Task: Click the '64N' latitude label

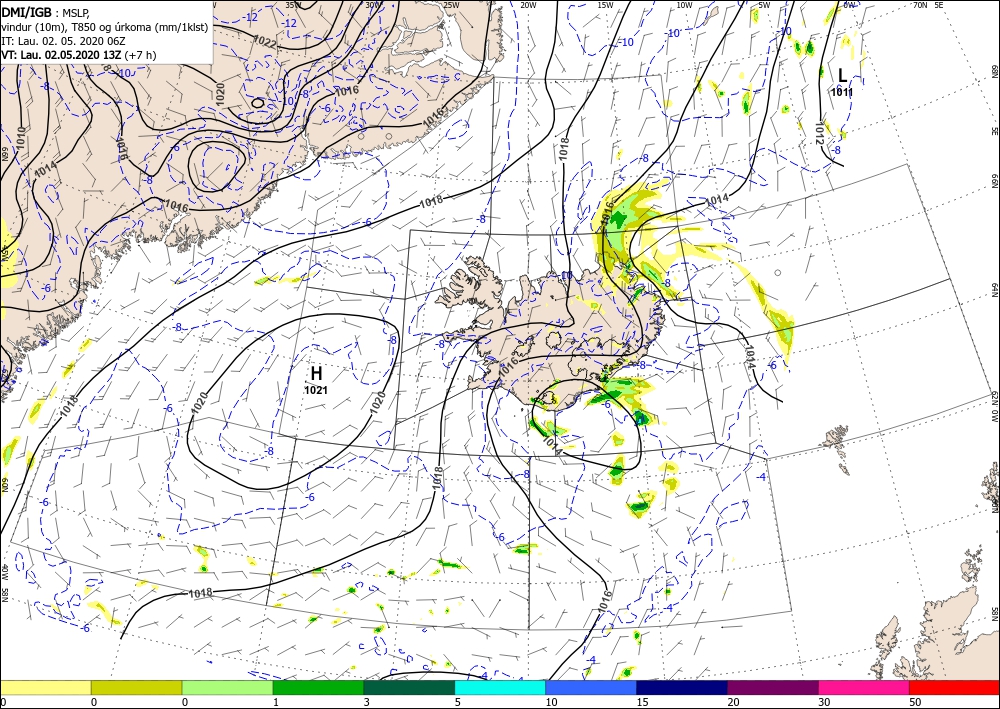Action: click(995, 289)
